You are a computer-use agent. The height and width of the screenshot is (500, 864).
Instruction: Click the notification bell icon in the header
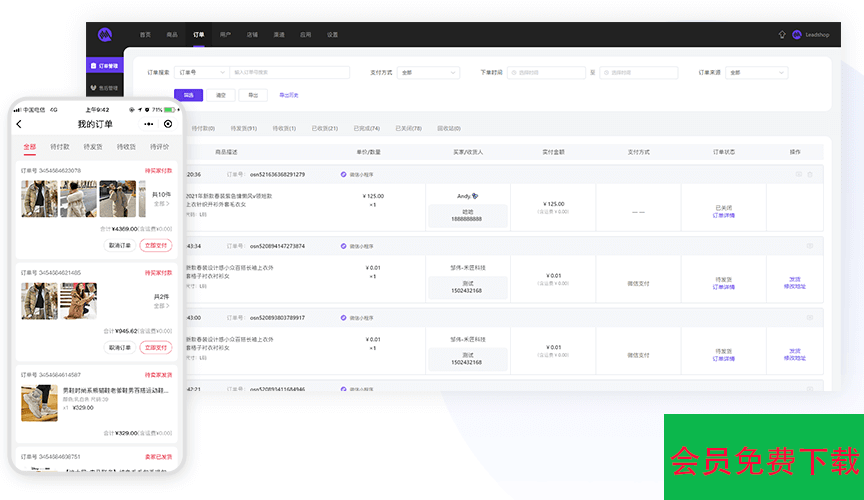(x=782, y=34)
